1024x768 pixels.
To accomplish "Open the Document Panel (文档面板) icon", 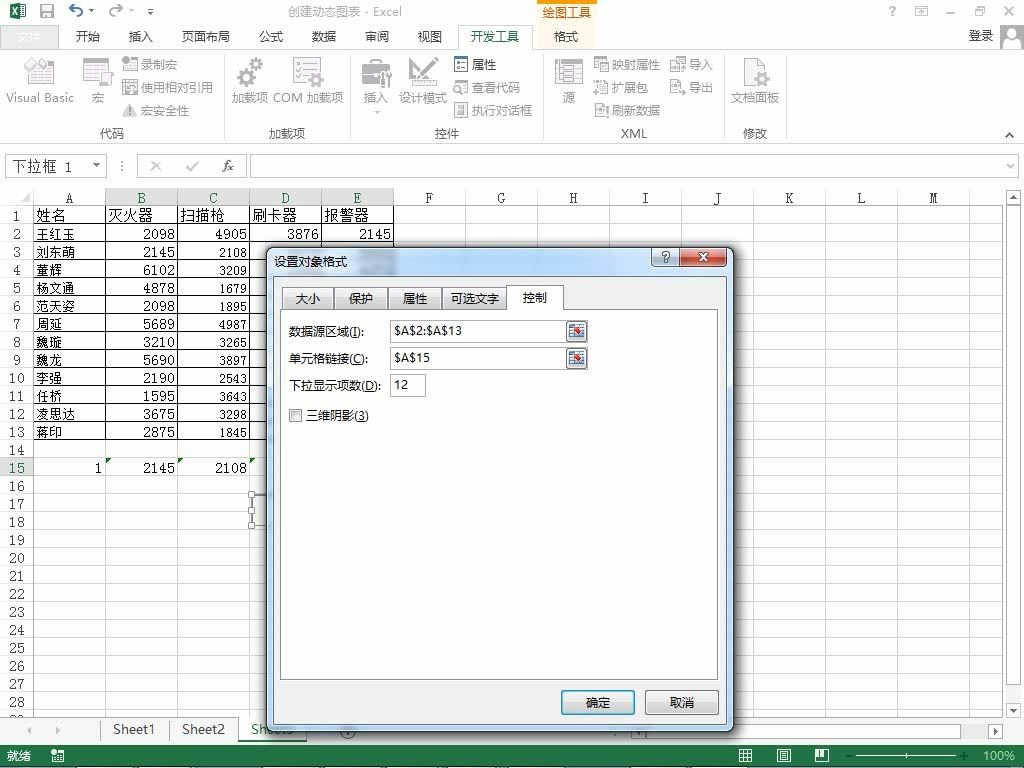I will [754, 72].
